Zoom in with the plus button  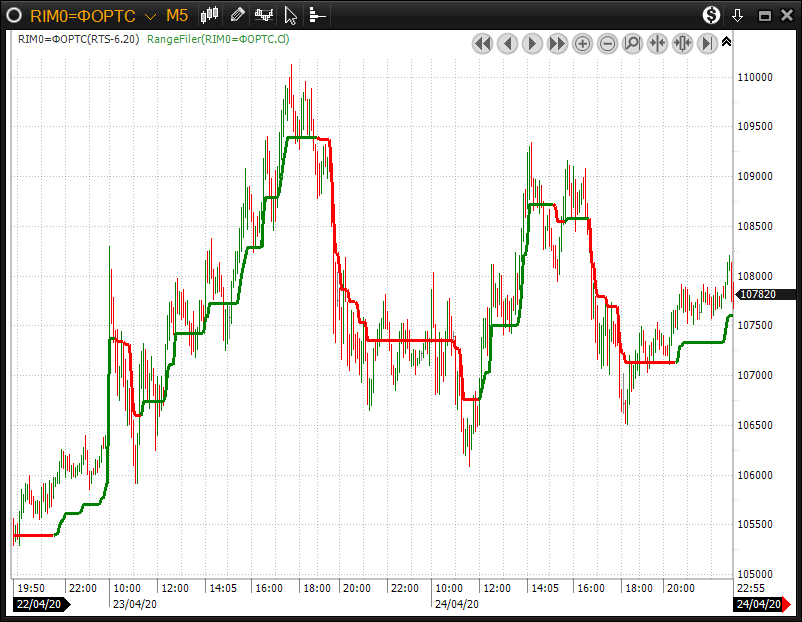(x=583, y=43)
